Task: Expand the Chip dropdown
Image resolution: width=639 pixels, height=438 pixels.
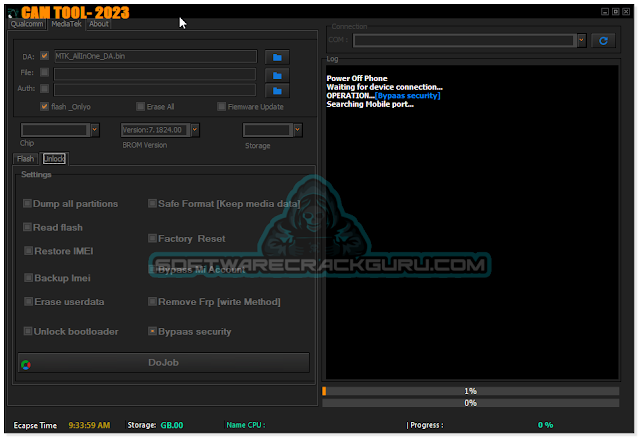Action: (x=95, y=130)
